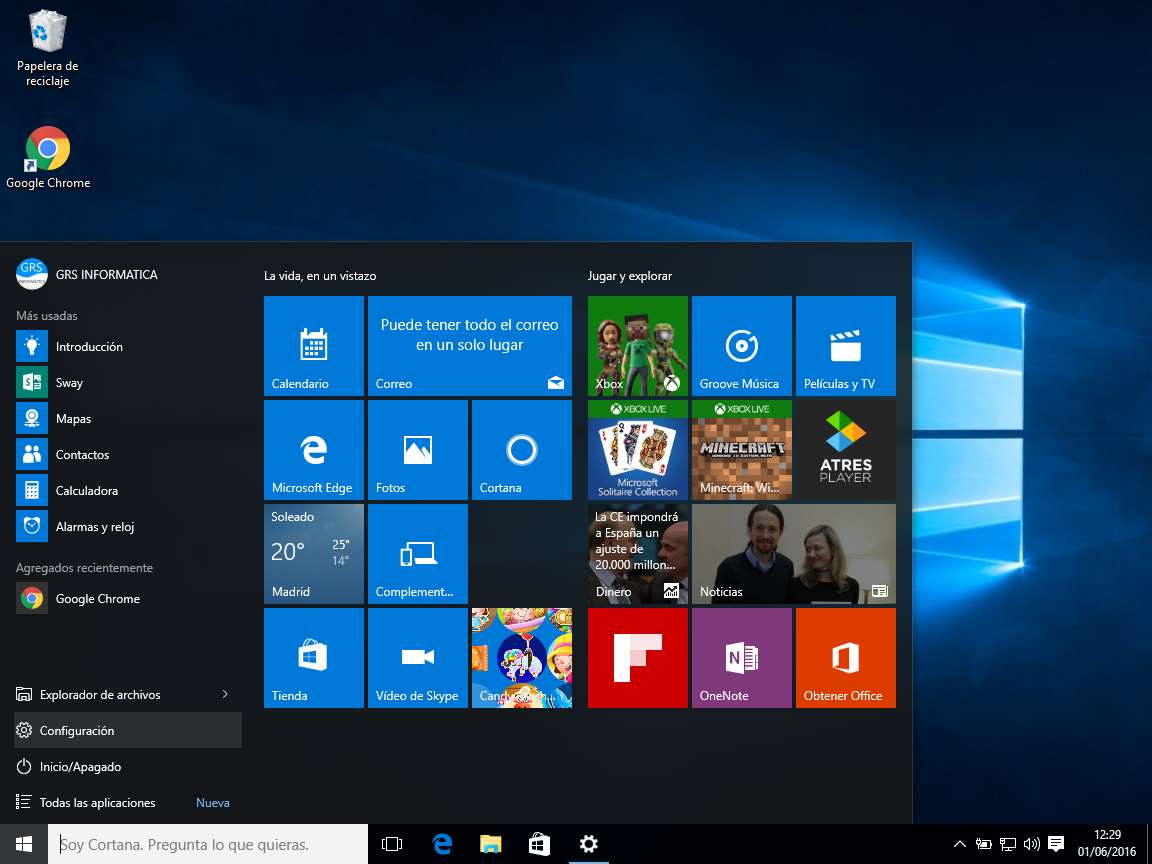Open Edge from the taskbar
1152x864 pixels.
pos(442,844)
